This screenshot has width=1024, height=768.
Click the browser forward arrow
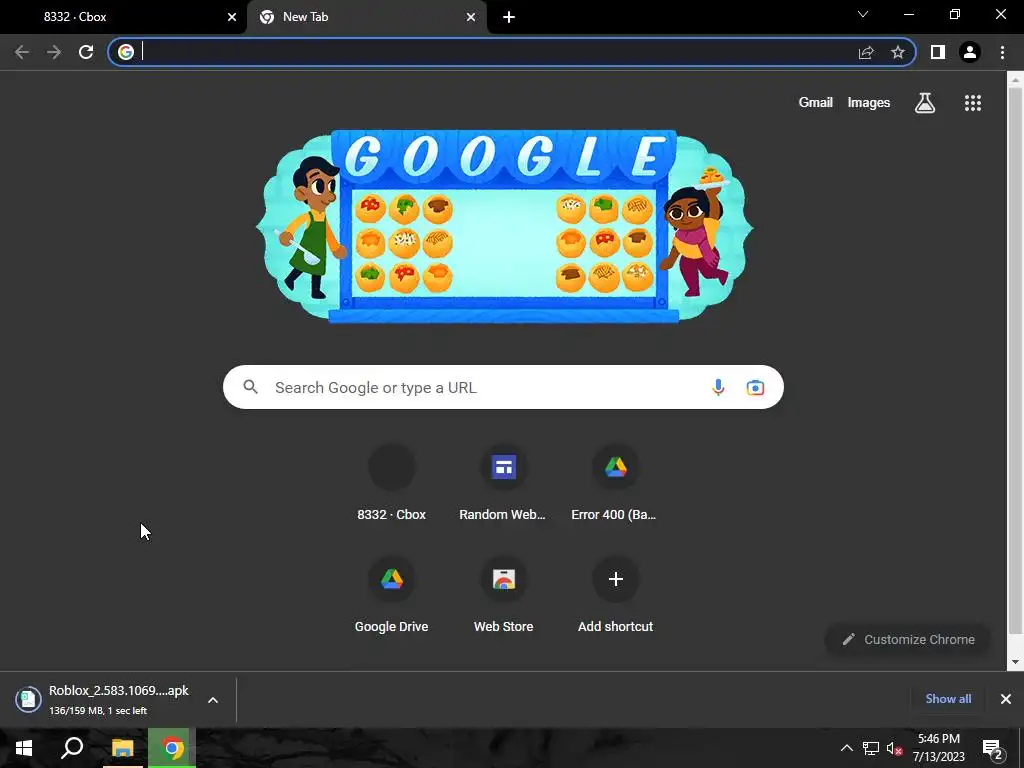point(54,52)
